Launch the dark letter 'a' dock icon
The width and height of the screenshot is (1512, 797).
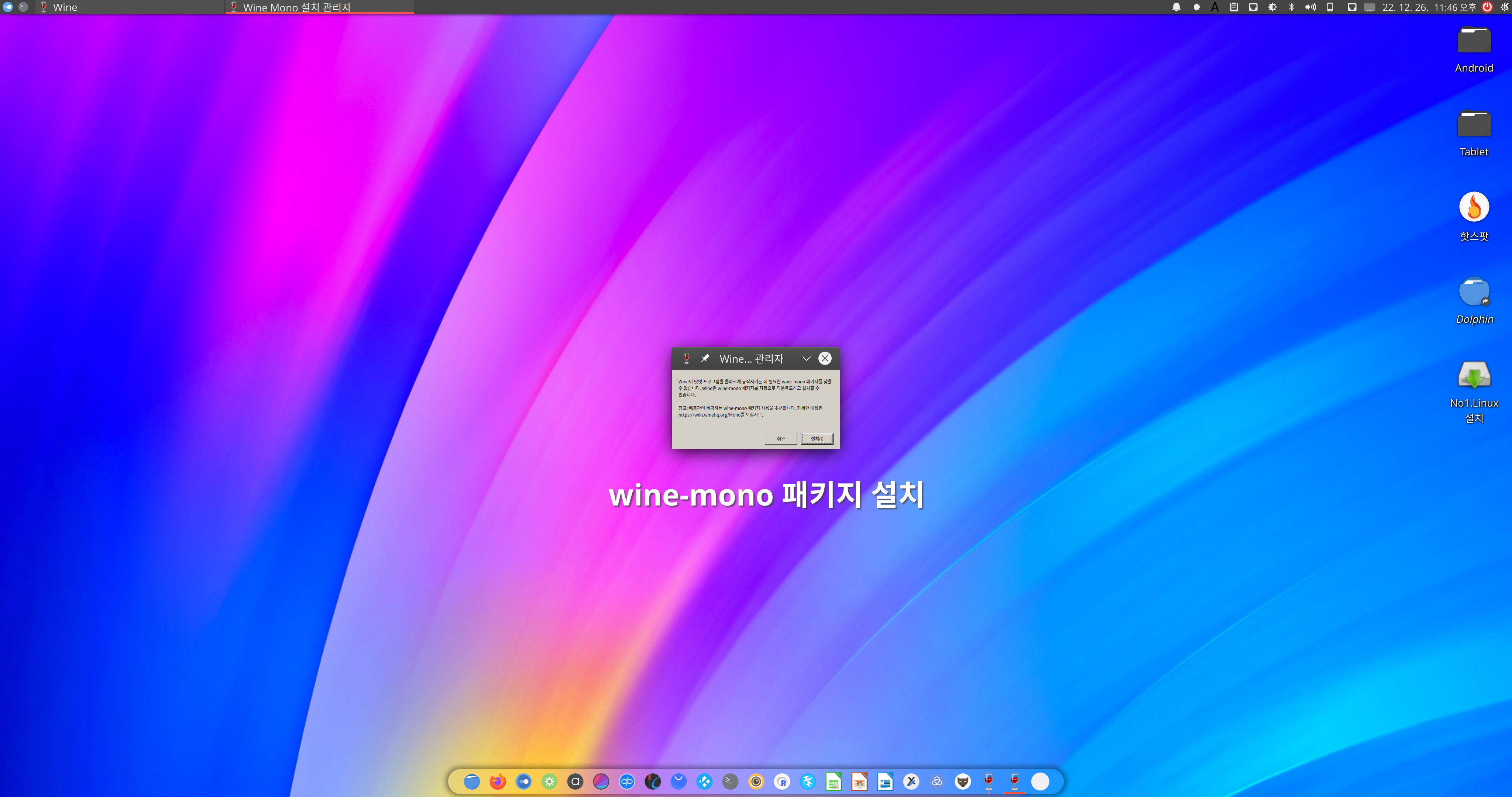(575, 781)
